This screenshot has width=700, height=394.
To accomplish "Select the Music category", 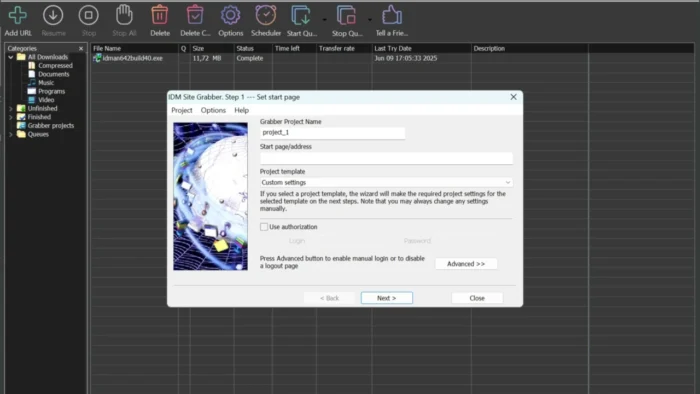I will [x=46, y=83].
